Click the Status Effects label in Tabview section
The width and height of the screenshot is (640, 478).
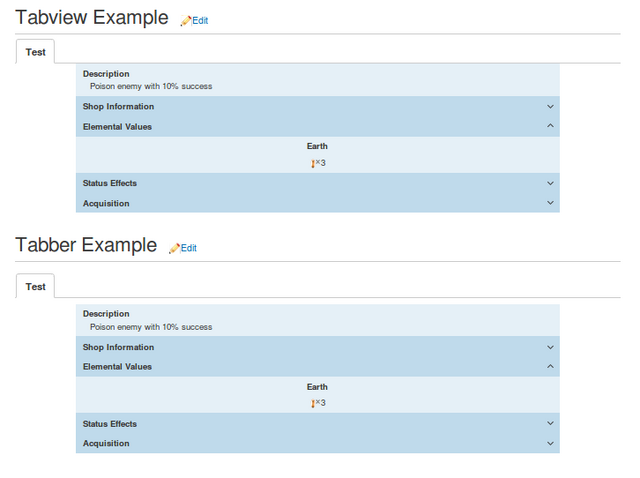click(x=110, y=183)
